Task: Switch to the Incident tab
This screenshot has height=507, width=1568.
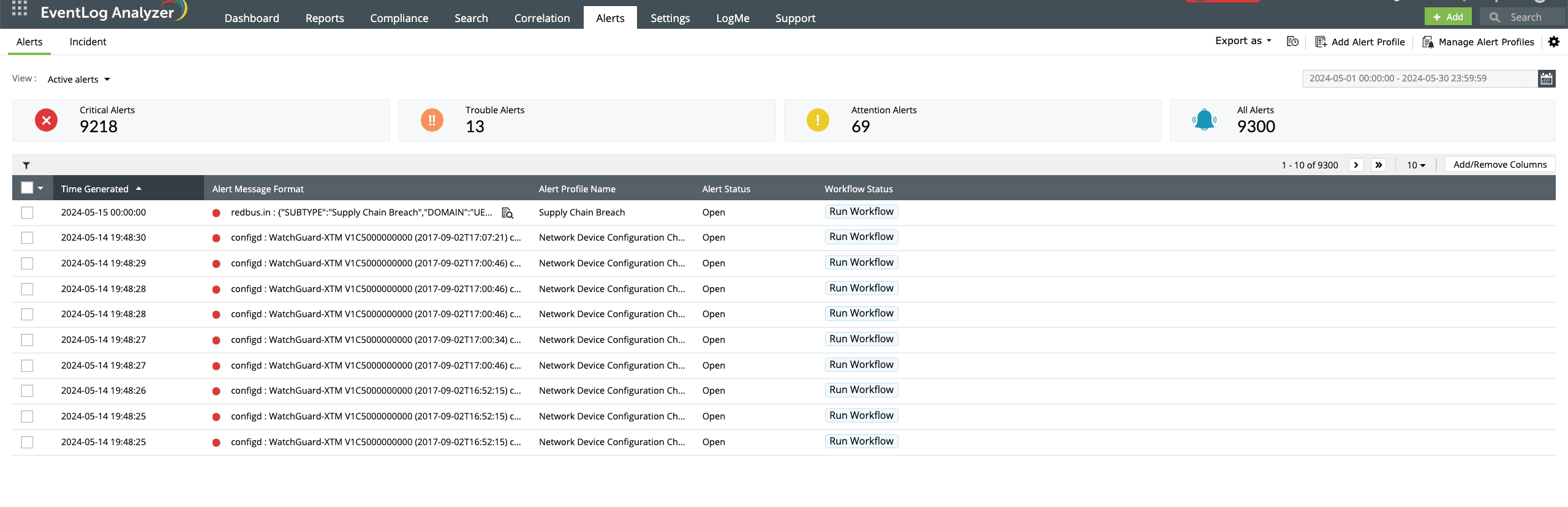Action: [x=88, y=42]
